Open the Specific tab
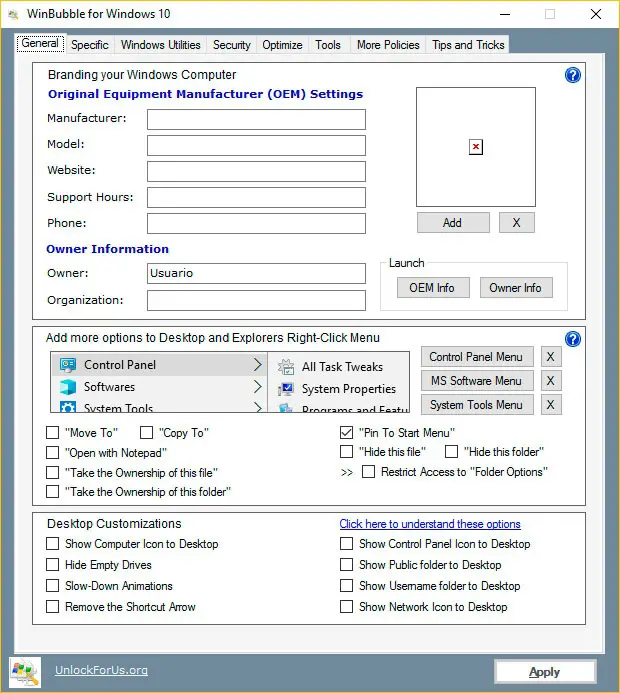620x693 pixels. click(x=90, y=45)
